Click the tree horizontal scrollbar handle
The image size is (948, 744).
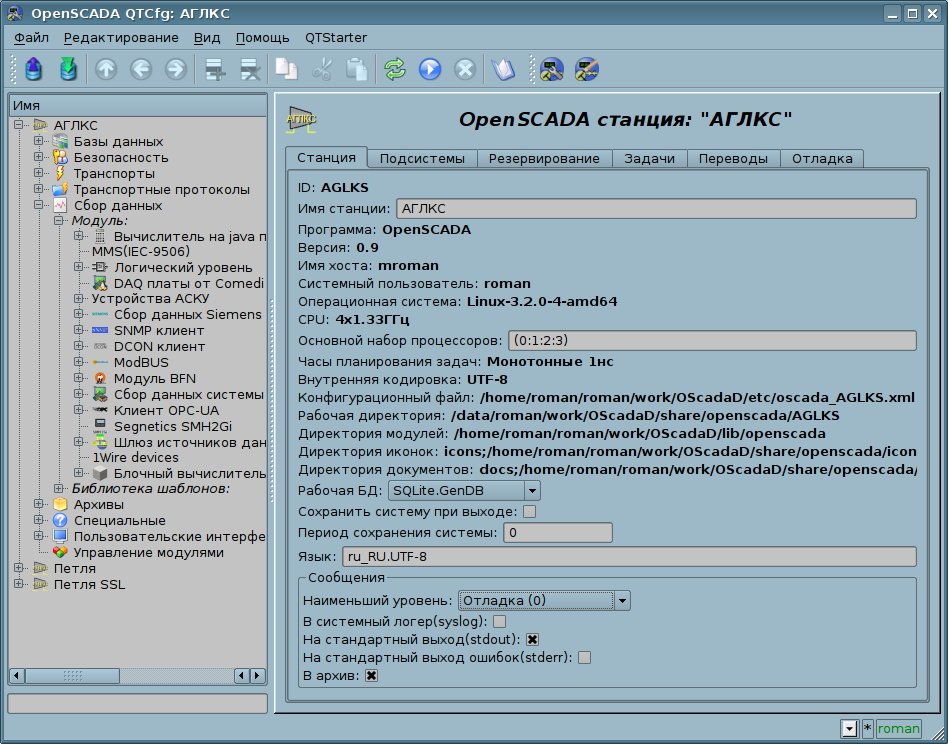coord(72,675)
